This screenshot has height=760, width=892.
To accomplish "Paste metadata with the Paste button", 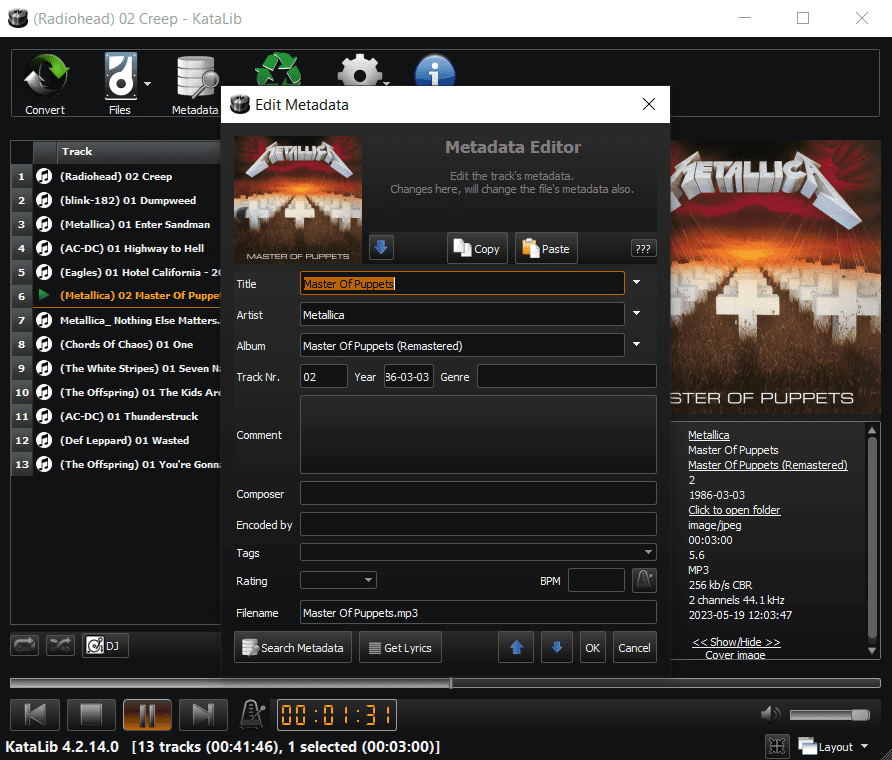I will [546, 249].
